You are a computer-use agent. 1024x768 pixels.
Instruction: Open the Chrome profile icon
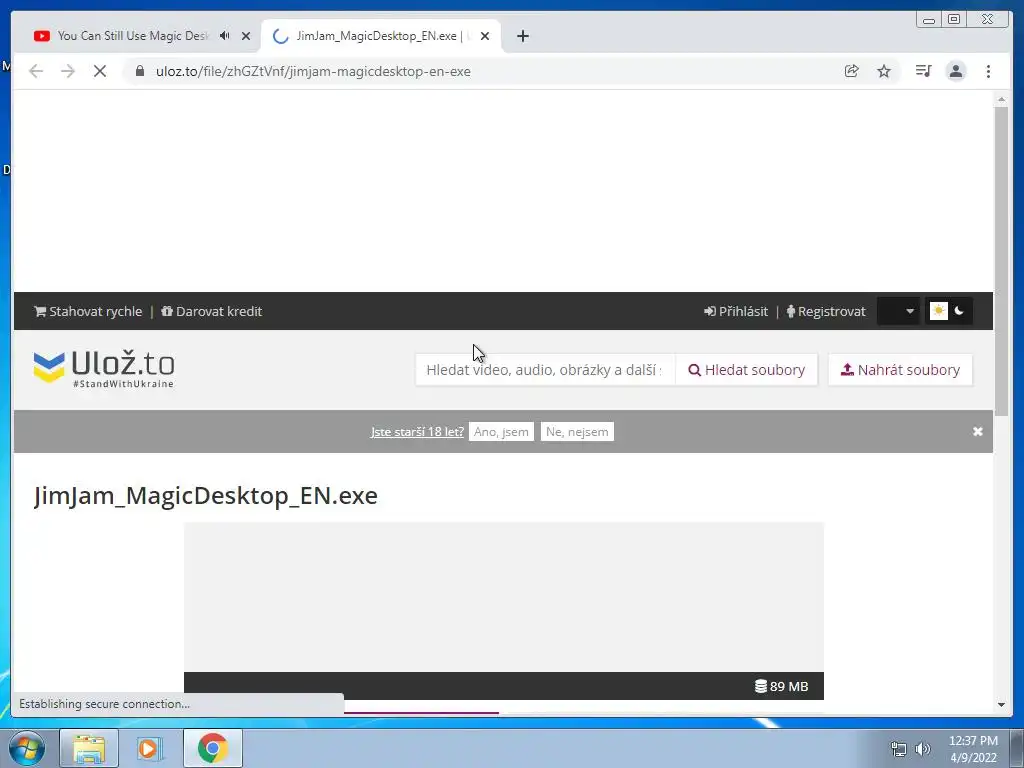(x=955, y=71)
